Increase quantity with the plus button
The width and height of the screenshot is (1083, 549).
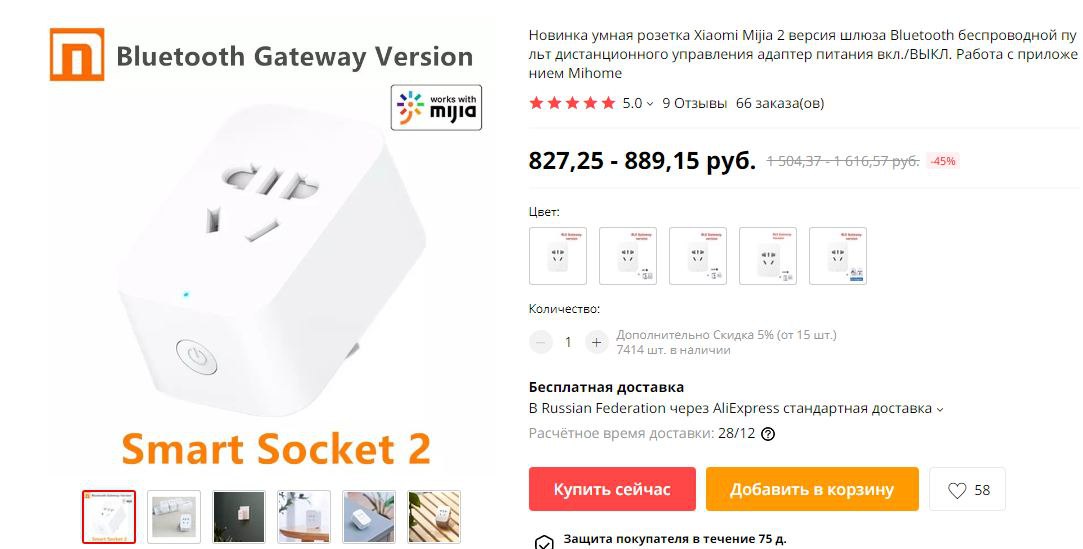[597, 342]
